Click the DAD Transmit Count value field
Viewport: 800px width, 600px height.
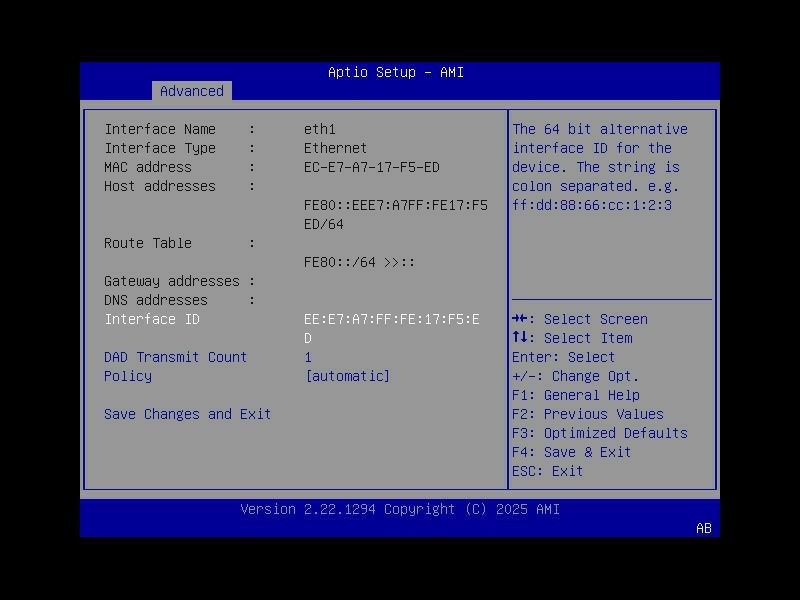pyautogui.click(x=308, y=357)
